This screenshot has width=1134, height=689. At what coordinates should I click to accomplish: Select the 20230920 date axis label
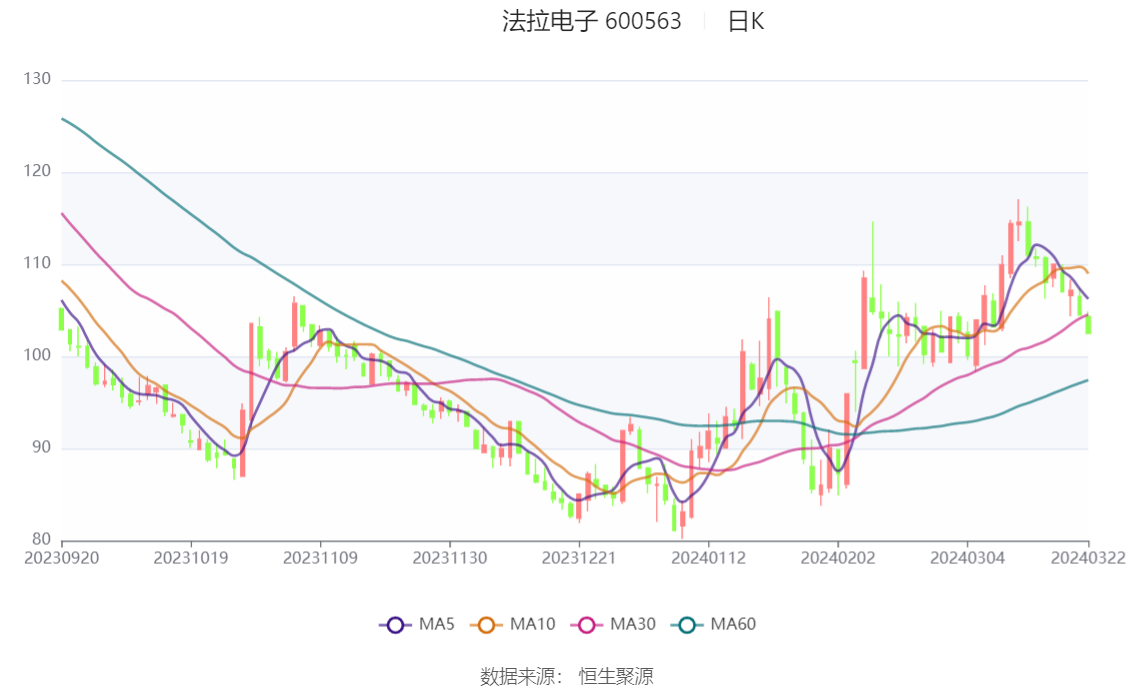tap(61, 558)
